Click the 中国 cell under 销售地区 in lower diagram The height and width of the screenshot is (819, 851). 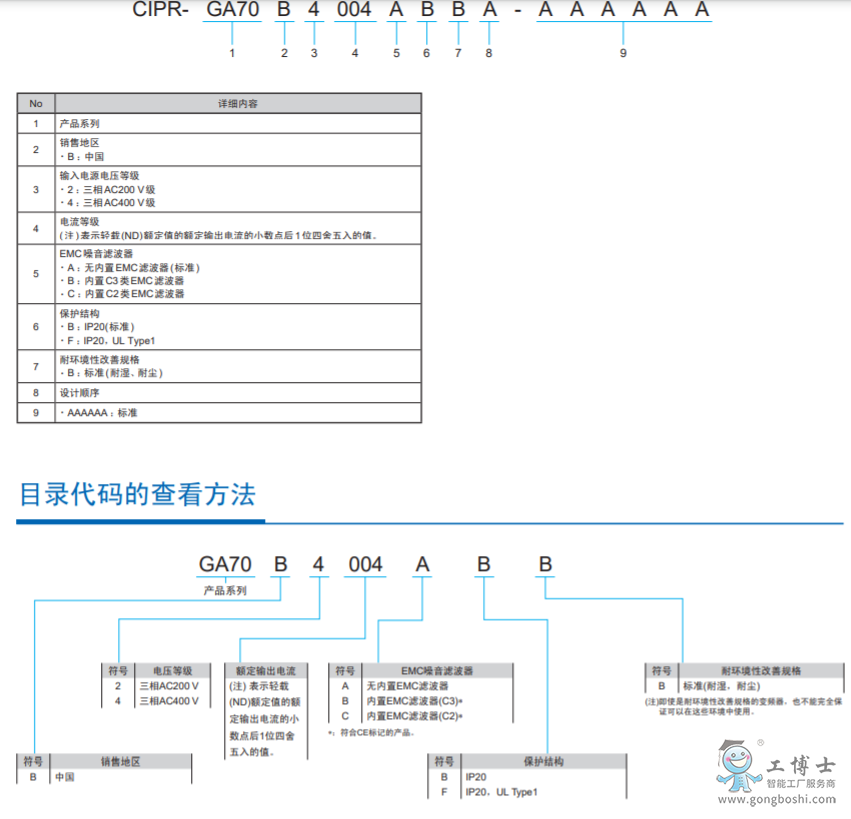[x=66, y=776]
